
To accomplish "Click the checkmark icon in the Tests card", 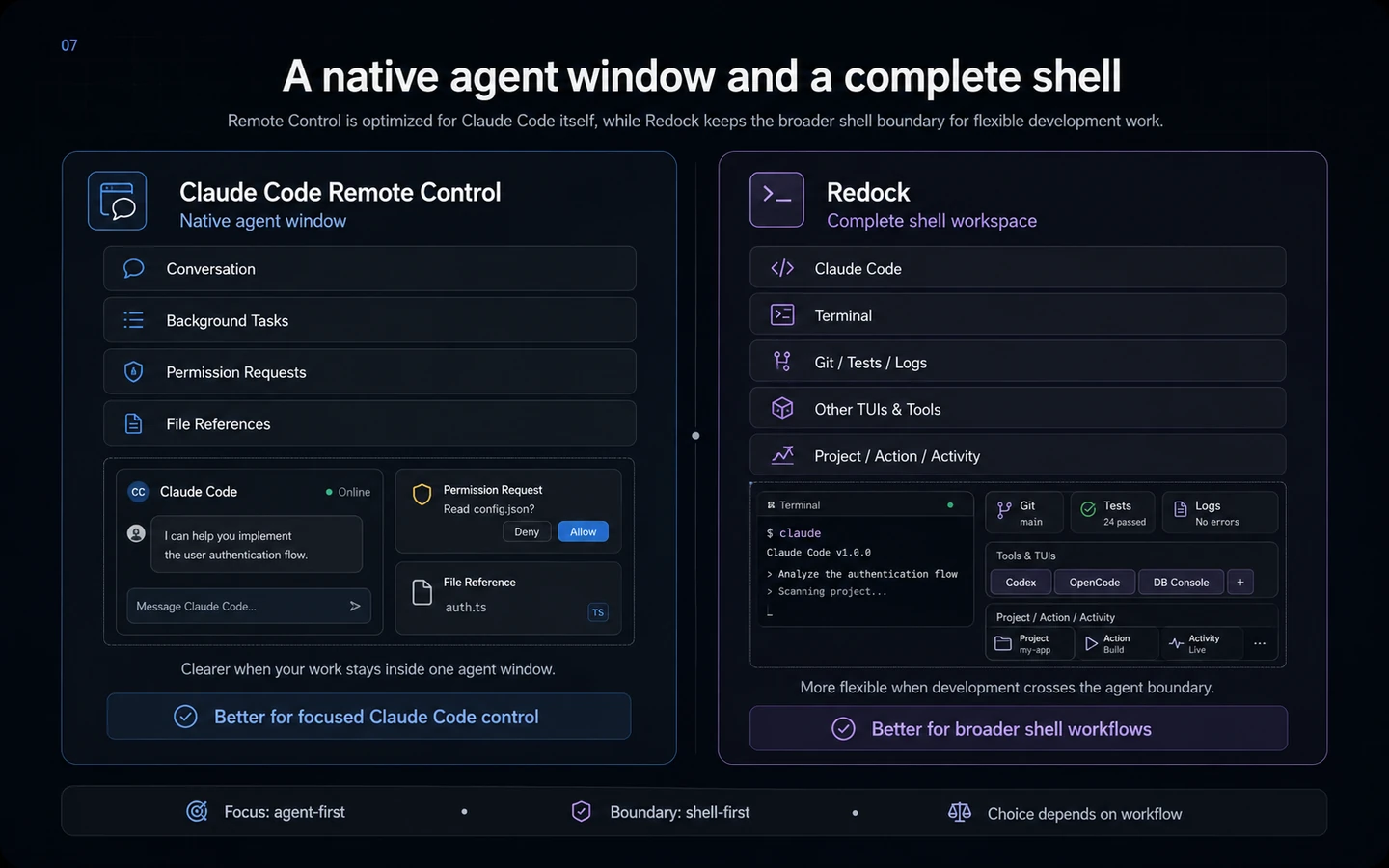I will tap(1088, 509).
